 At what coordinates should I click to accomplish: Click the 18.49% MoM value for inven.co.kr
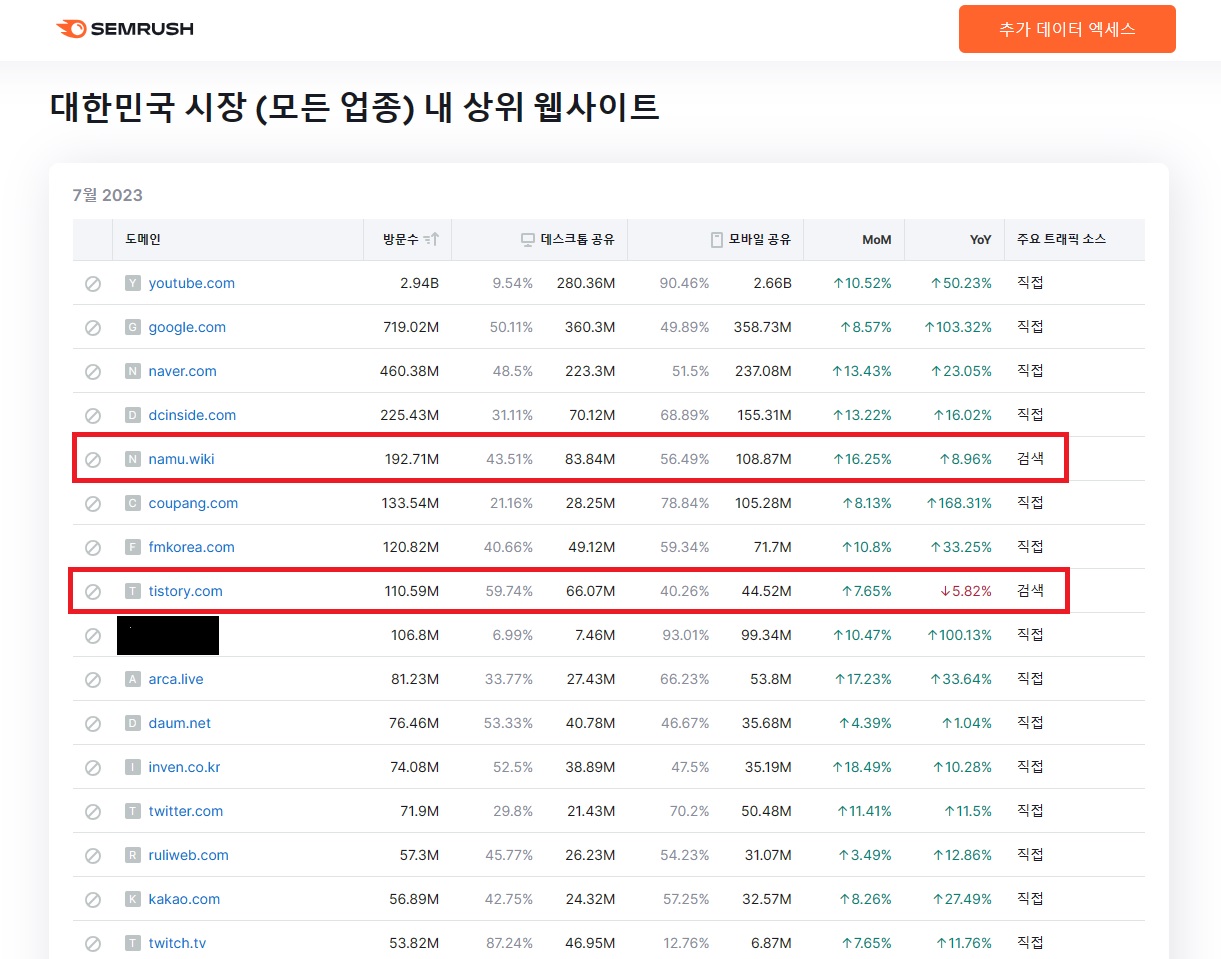pyautogui.click(x=862, y=767)
